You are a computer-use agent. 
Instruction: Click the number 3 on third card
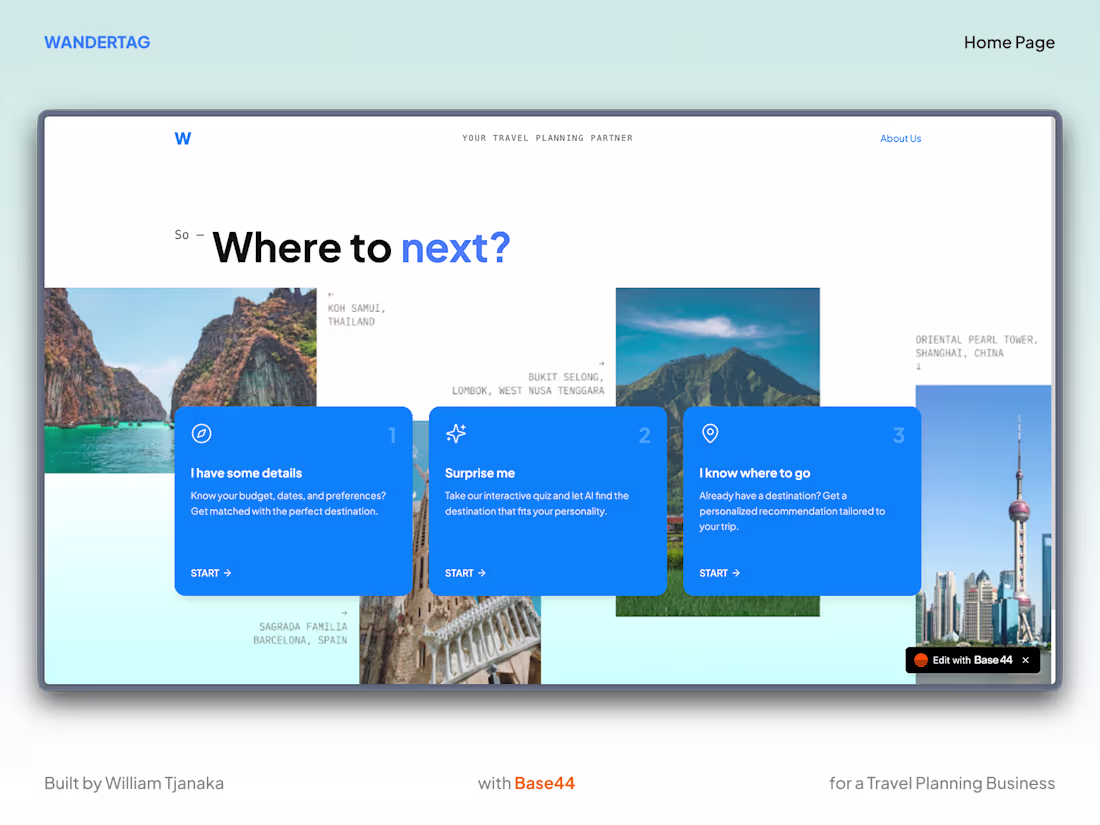(899, 436)
